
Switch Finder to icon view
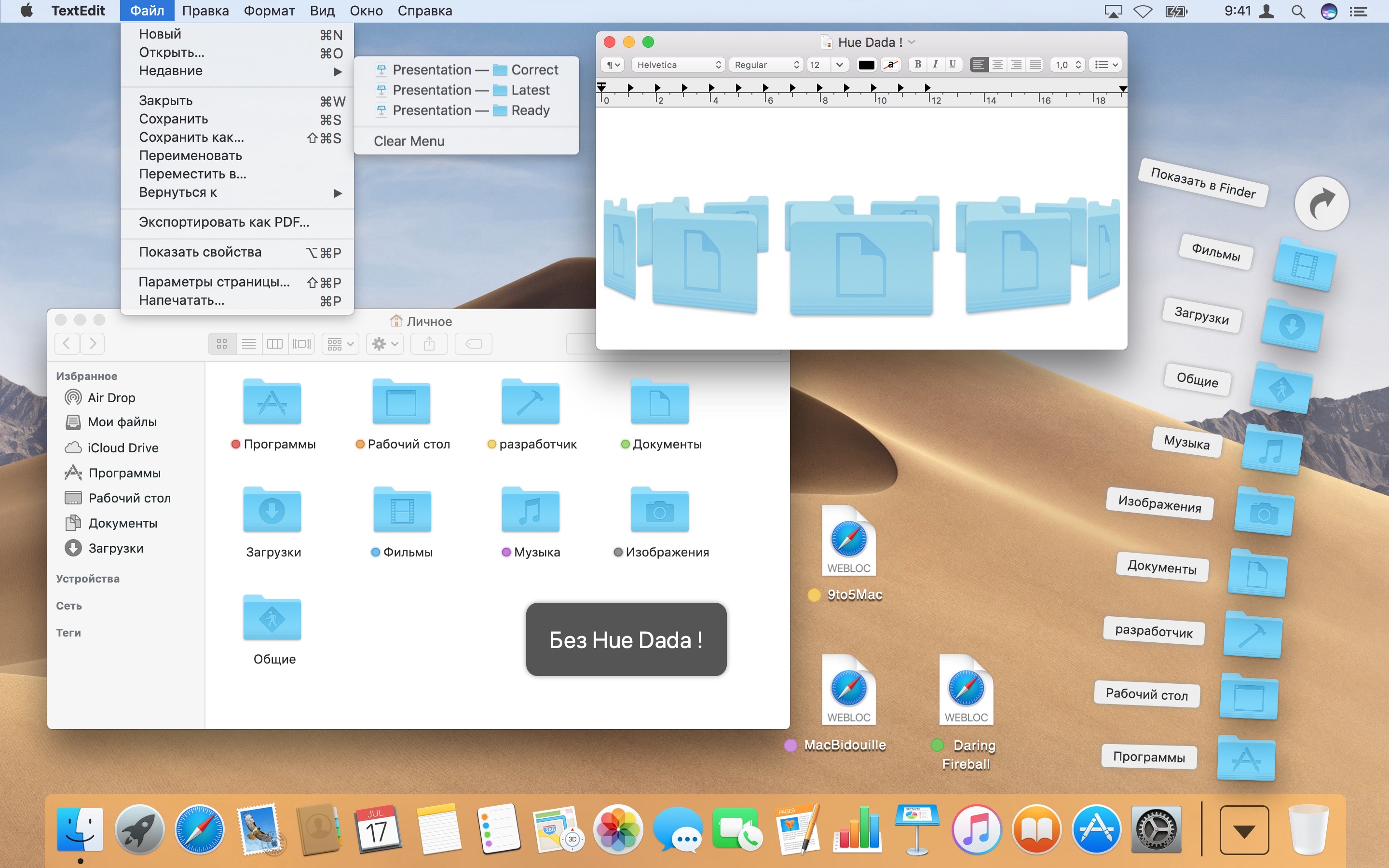tap(221, 344)
